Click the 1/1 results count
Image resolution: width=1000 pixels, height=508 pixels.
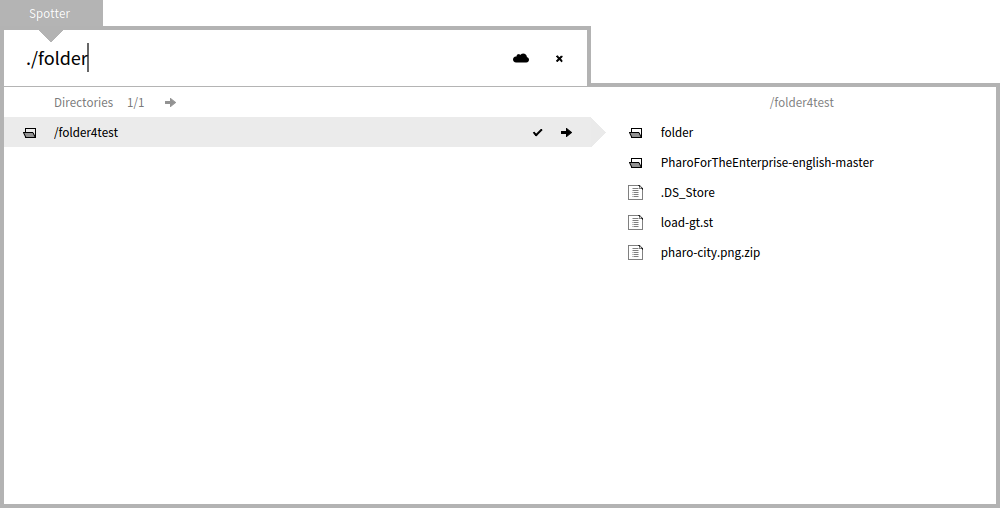[x=136, y=103]
